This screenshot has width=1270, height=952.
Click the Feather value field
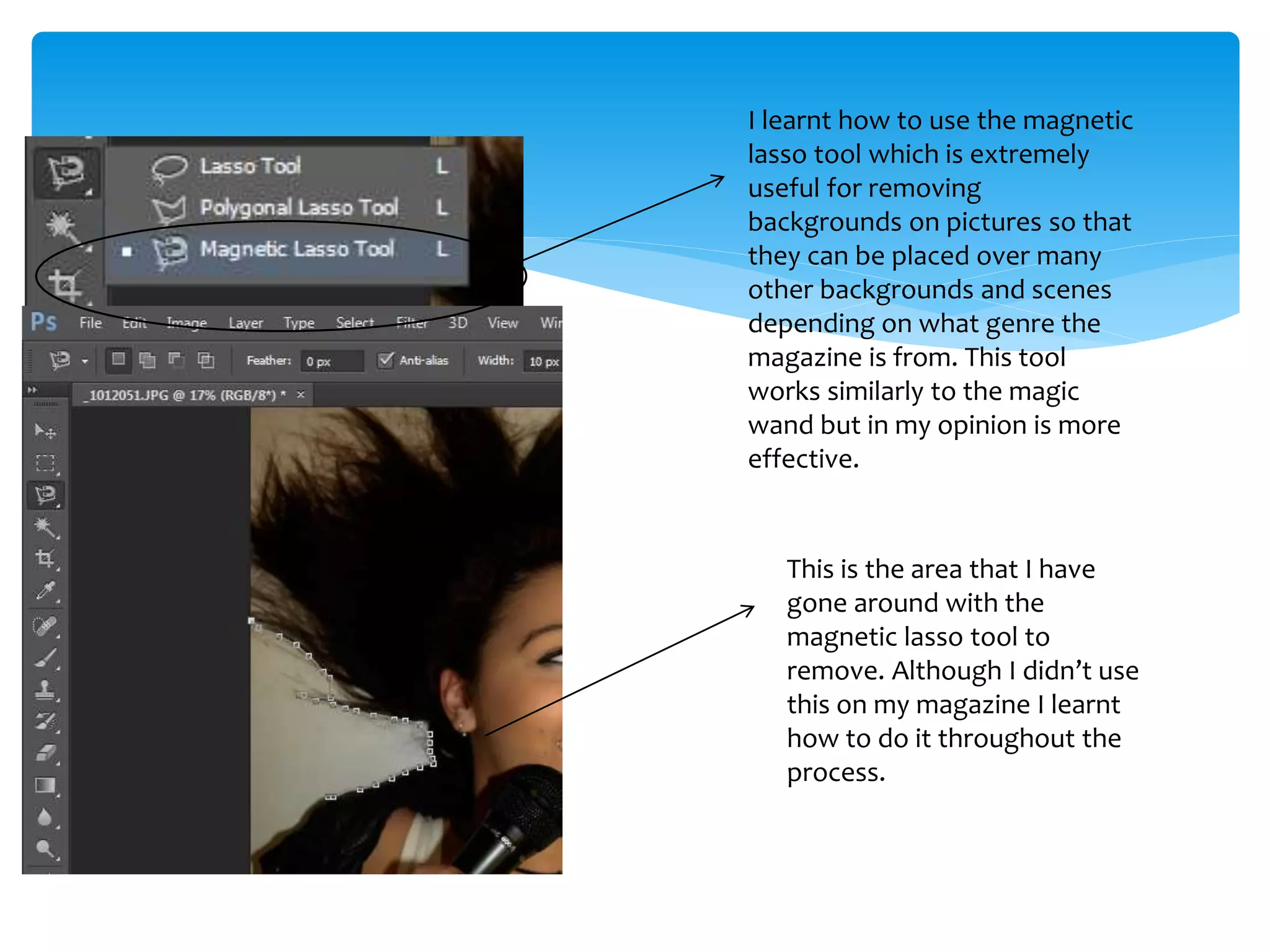point(332,361)
